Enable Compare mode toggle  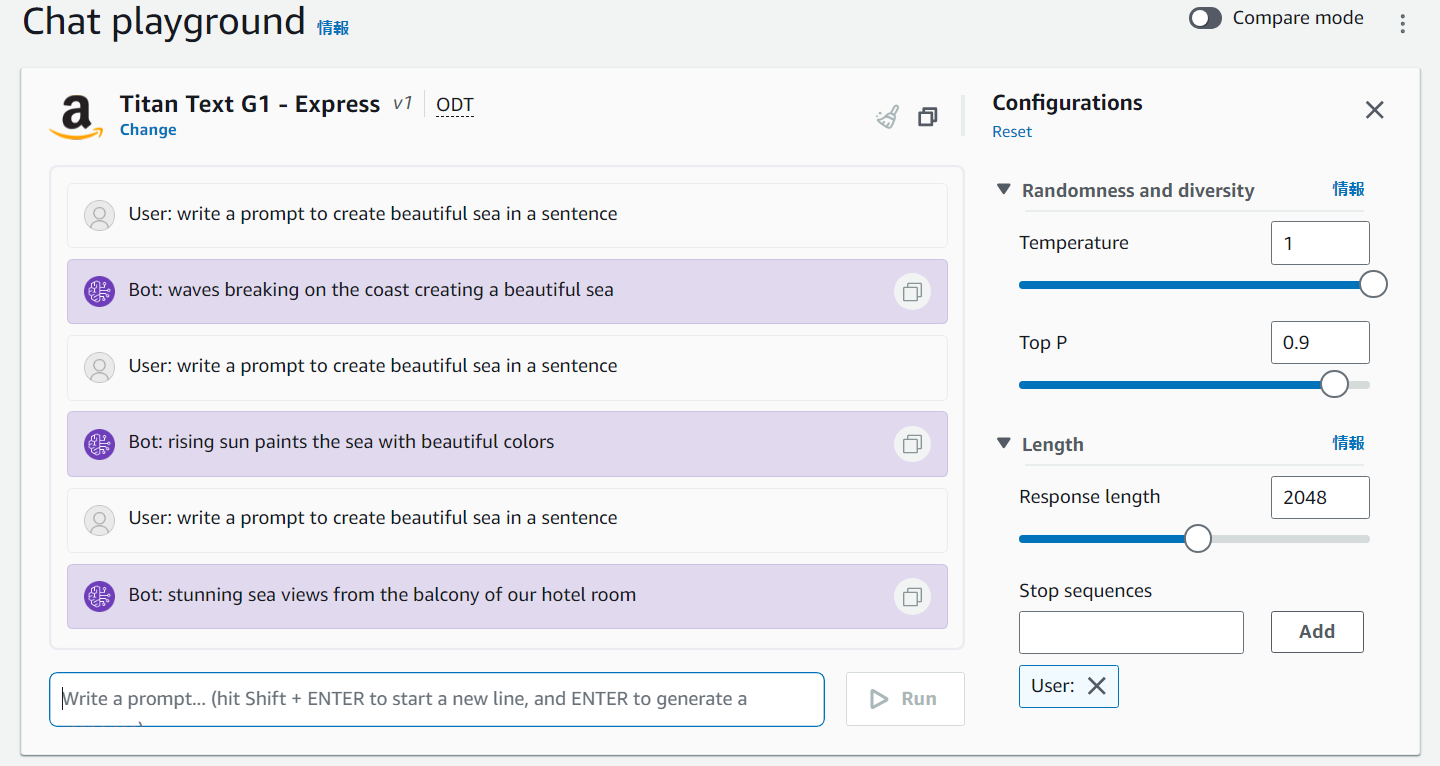1205,19
